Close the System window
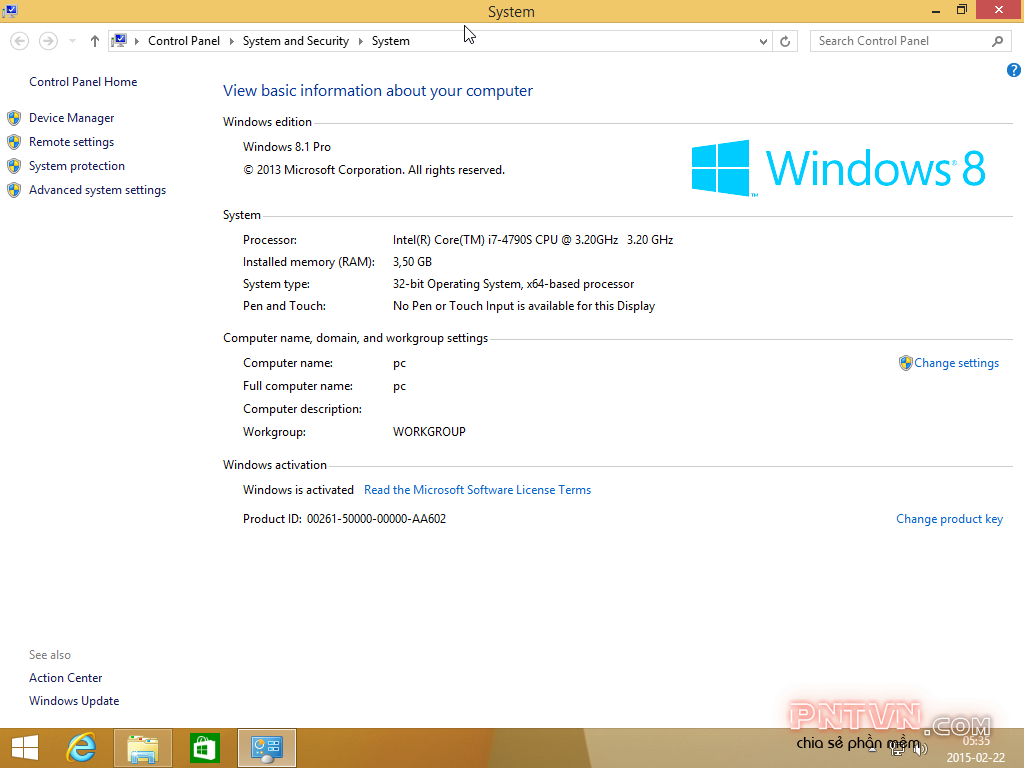This screenshot has height=768, width=1024. (999, 10)
